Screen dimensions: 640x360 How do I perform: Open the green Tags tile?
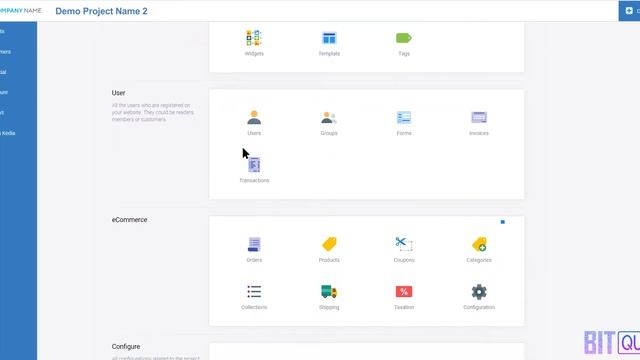(x=404, y=43)
